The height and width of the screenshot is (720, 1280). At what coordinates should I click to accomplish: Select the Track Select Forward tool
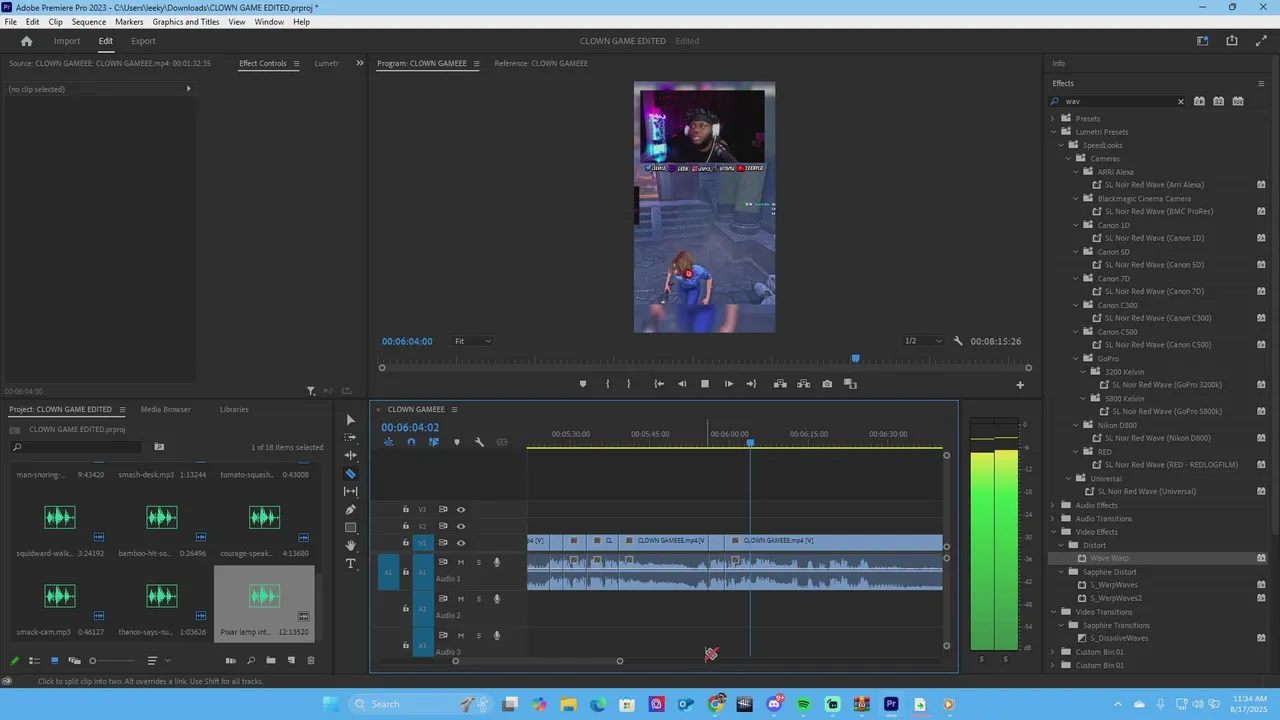(350, 438)
